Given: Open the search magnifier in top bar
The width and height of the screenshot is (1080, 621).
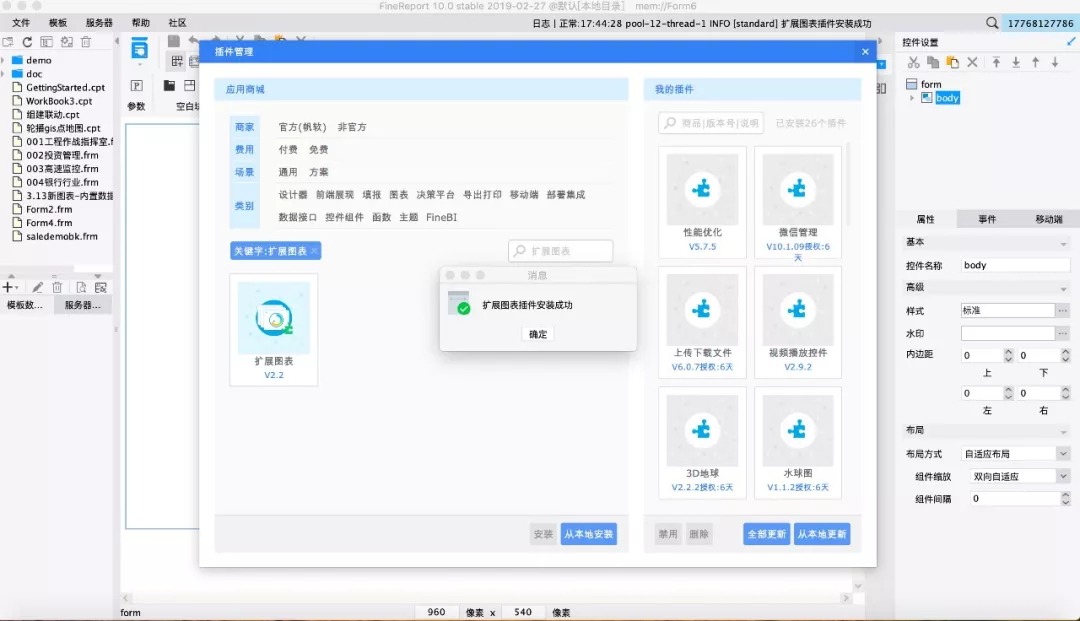Looking at the screenshot, I should [992, 23].
